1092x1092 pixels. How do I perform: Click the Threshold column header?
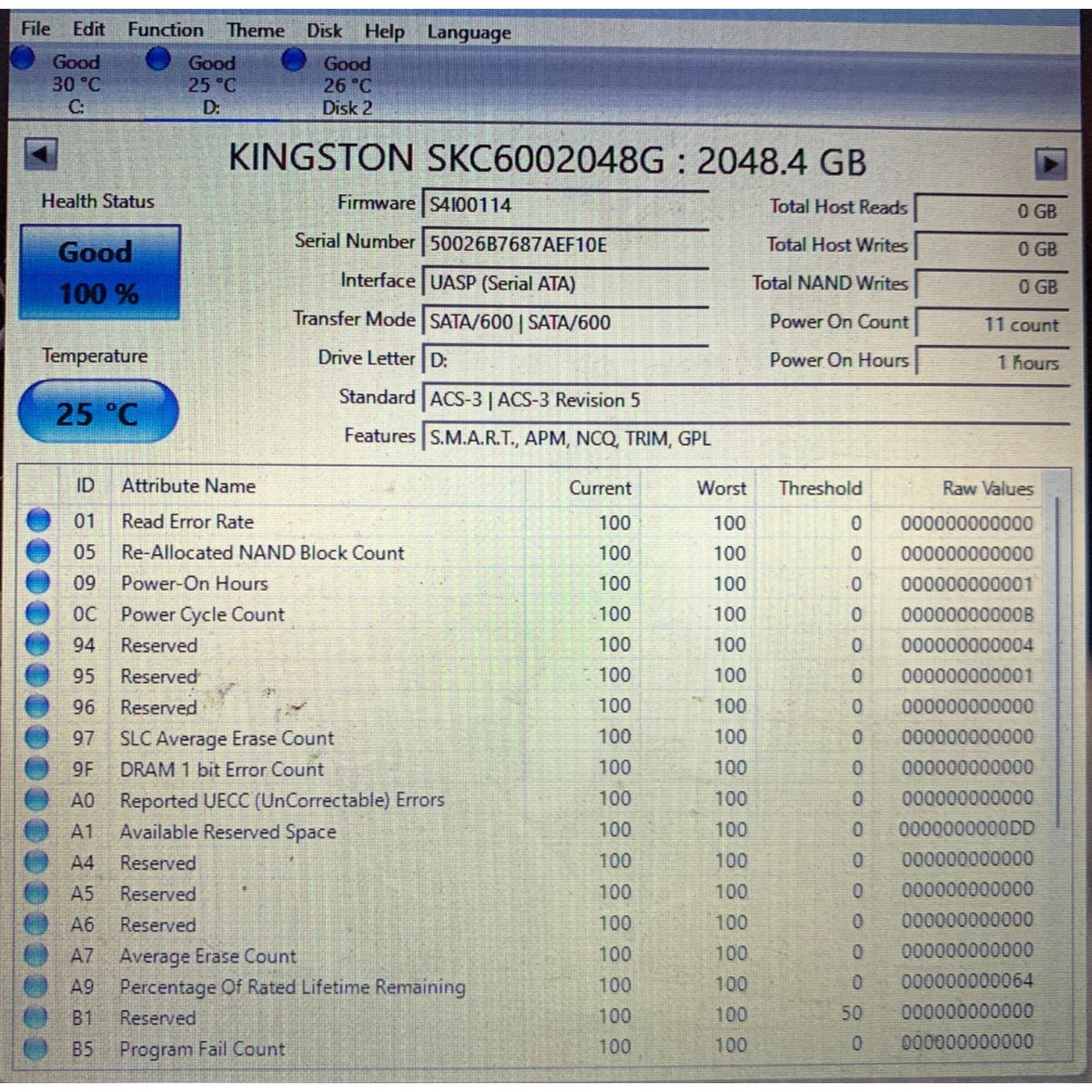coord(820,488)
